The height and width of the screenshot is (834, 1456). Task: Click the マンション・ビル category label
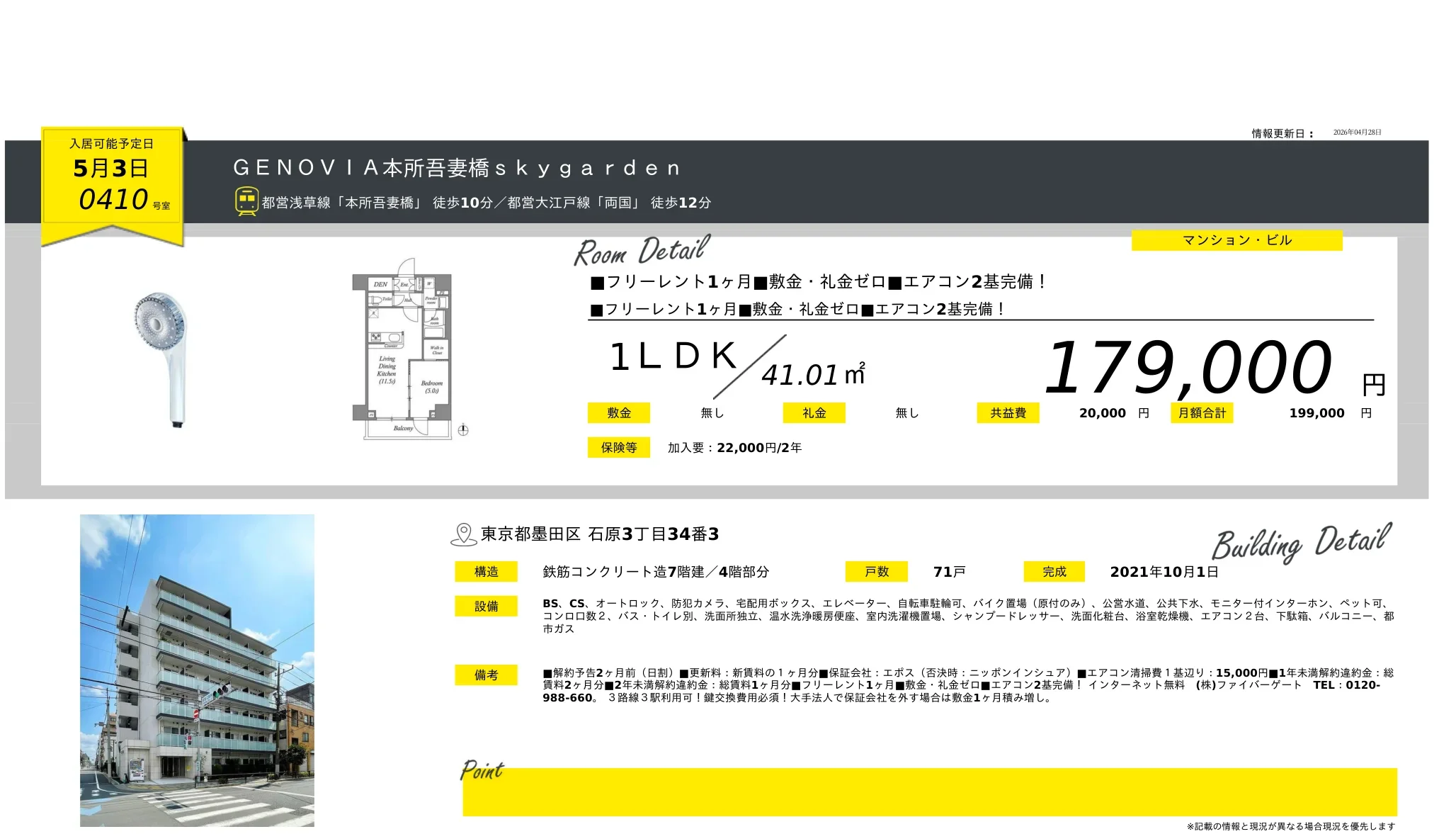pos(1236,240)
